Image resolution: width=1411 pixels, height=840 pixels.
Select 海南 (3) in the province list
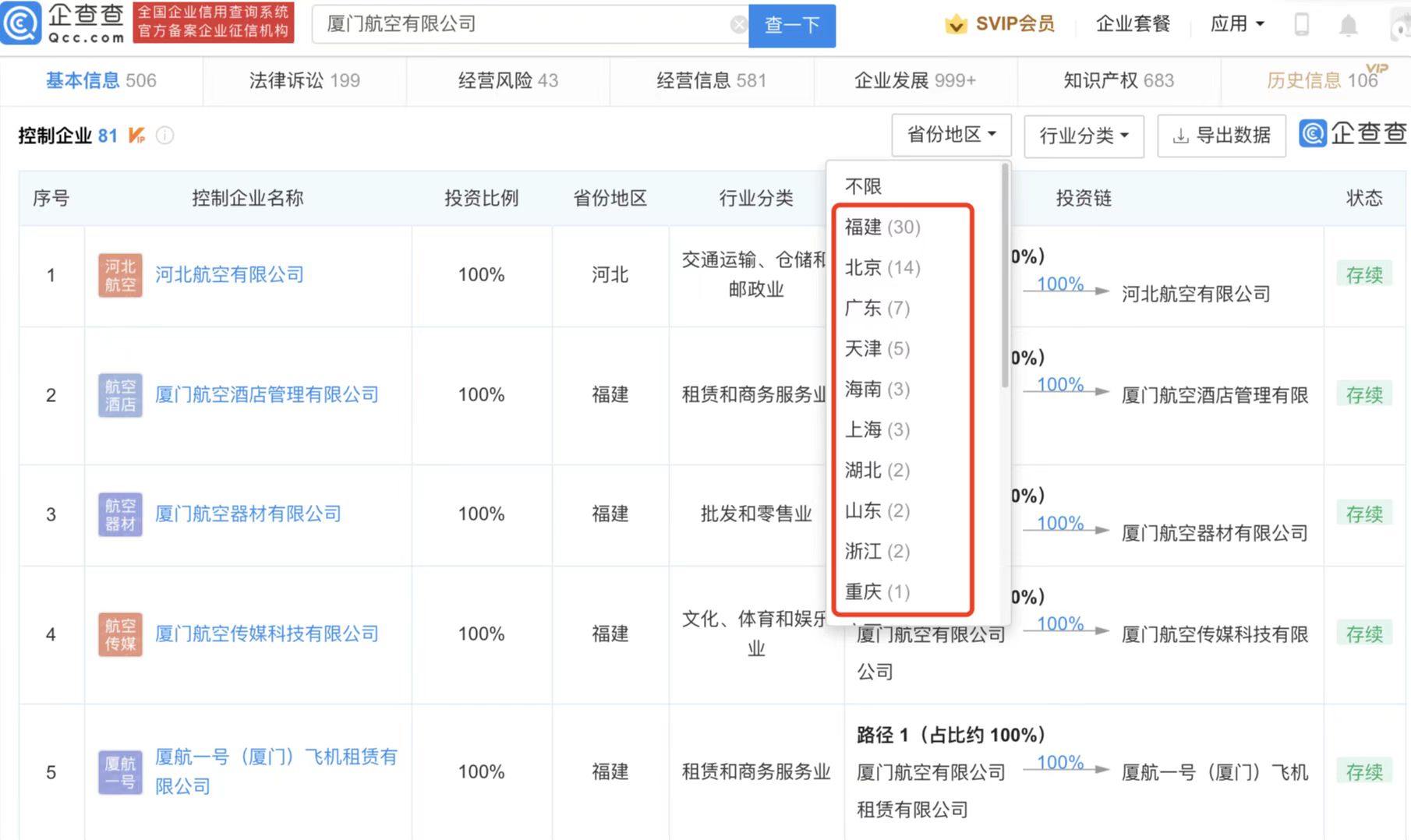point(877,389)
